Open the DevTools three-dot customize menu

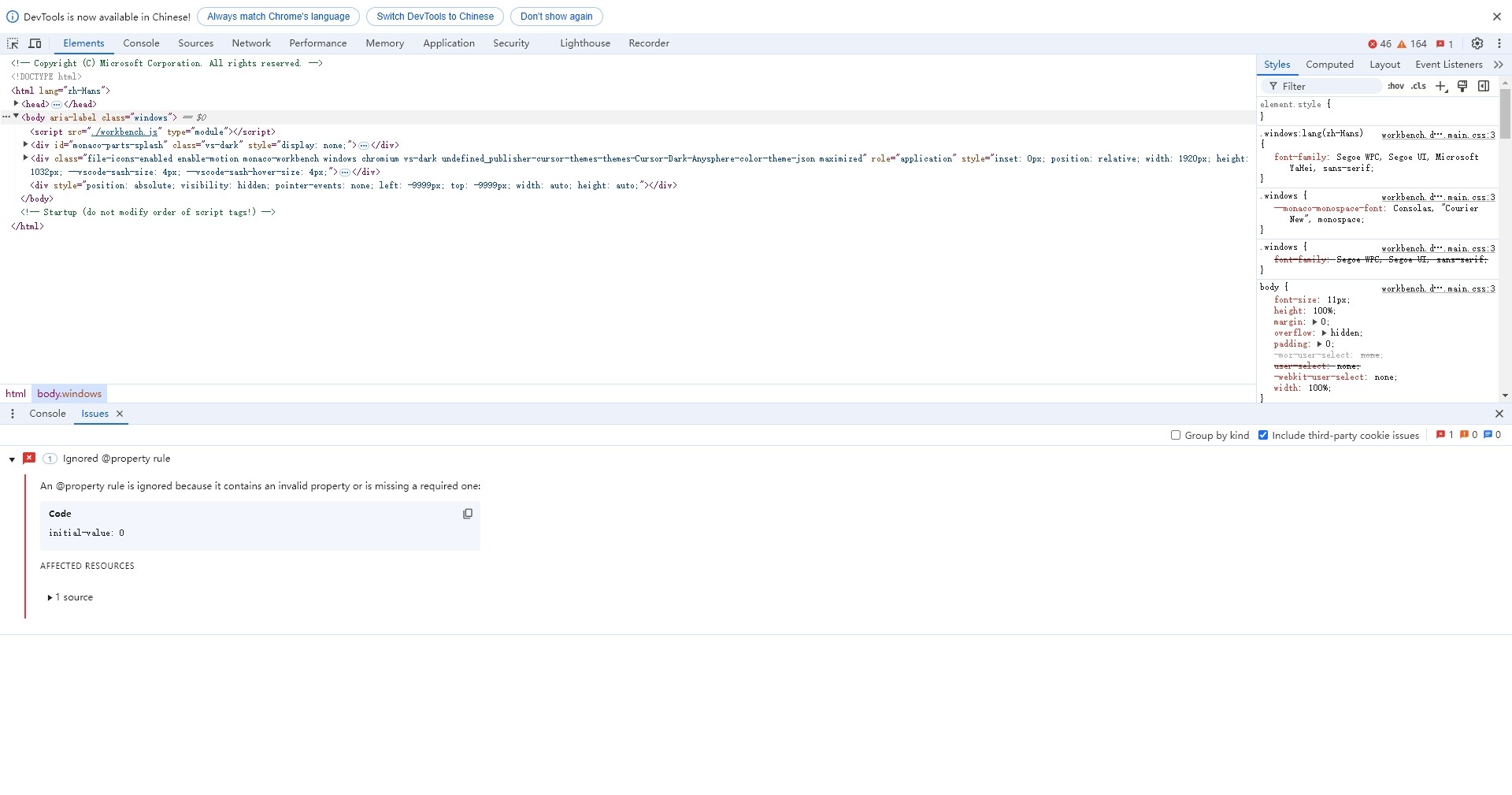coord(1499,43)
